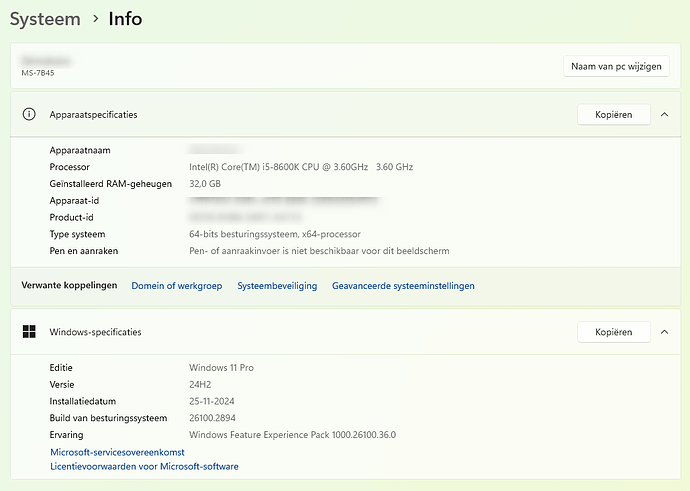Click the MS-7B45 model text
This screenshot has height=491, width=690.
click(x=38, y=73)
